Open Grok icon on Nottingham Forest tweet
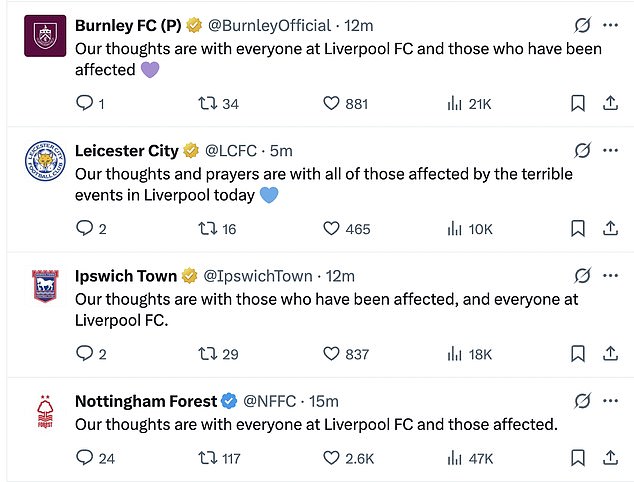This screenshot has width=634, height=482. click(x=581, y=401)
